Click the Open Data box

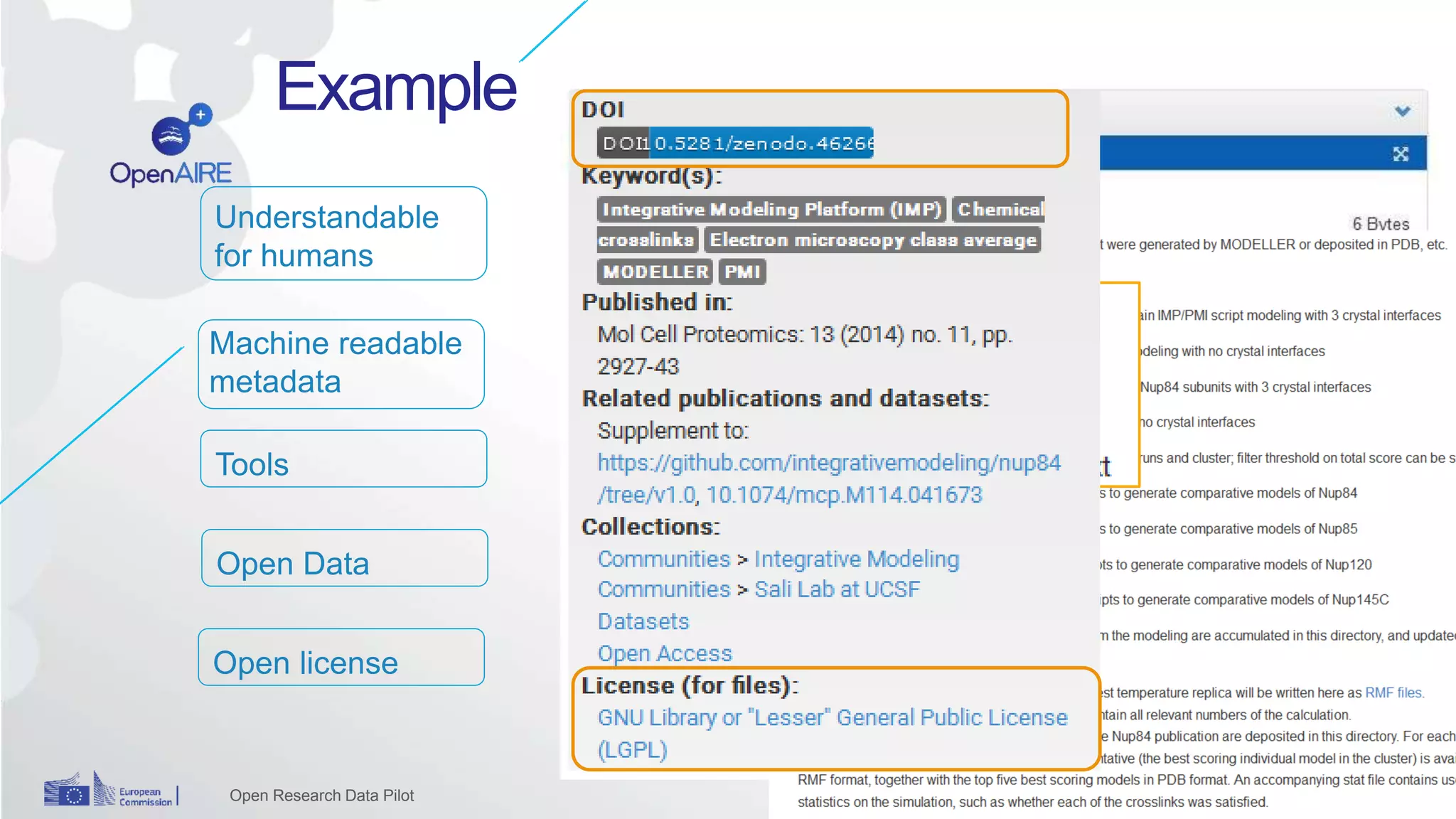tap(345, 558)
